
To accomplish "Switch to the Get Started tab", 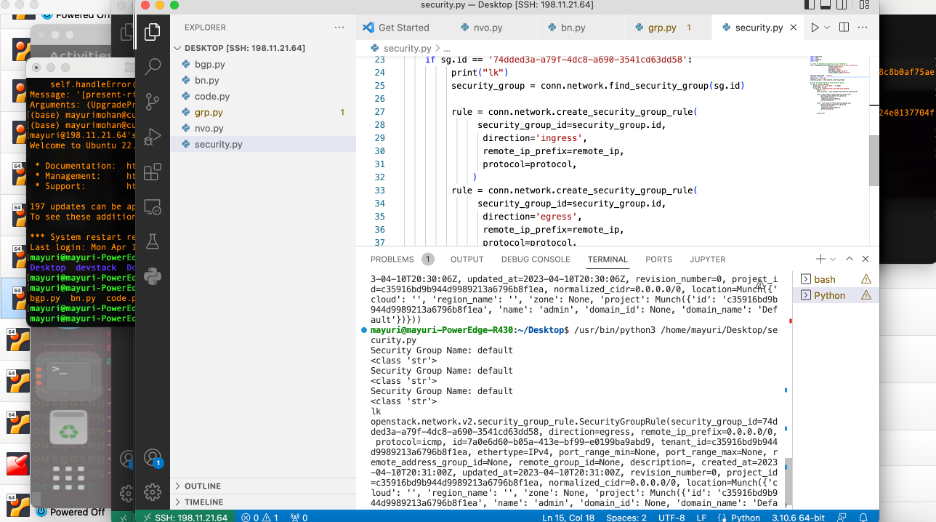I will point(403,27).
